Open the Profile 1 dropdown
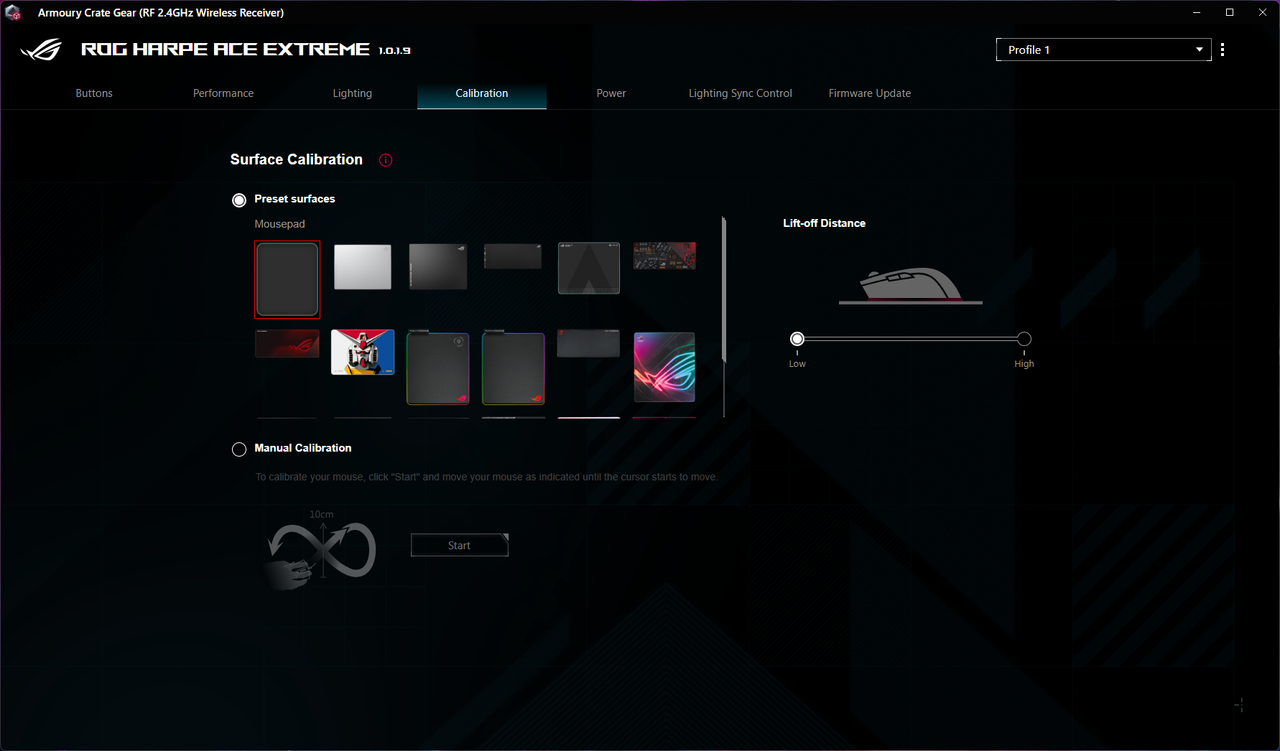1280x751 pixels. tap(1104, 50)
